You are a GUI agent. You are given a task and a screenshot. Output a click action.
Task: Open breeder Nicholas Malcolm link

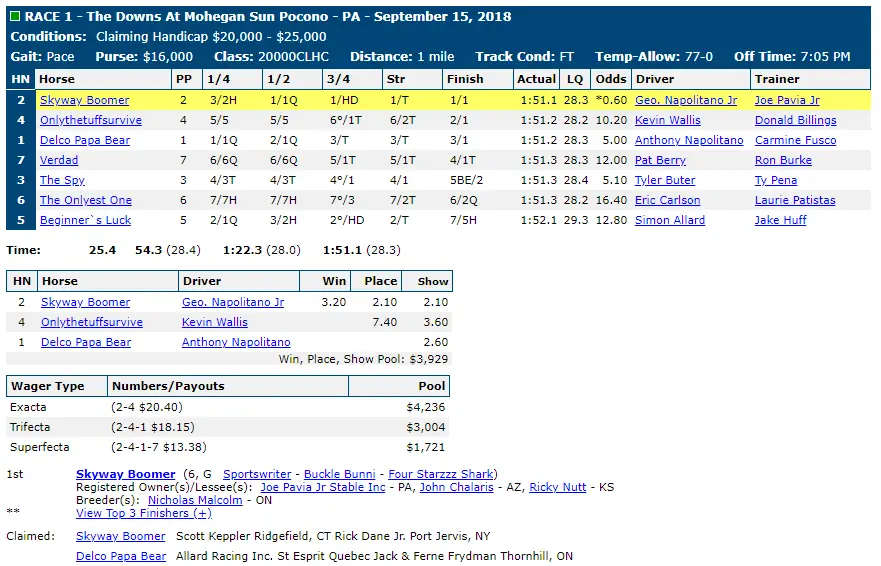point(195,500)
